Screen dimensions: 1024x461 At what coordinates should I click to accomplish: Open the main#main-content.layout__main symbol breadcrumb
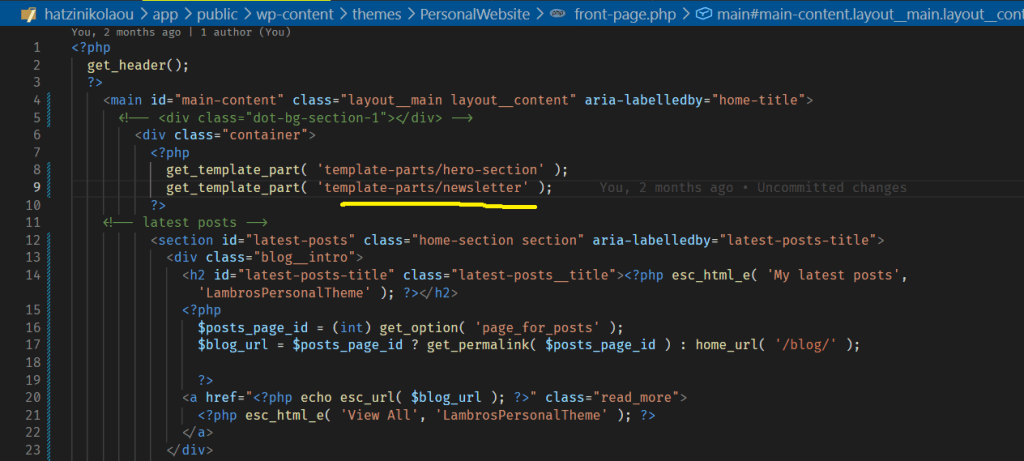(x=870, y=13)
